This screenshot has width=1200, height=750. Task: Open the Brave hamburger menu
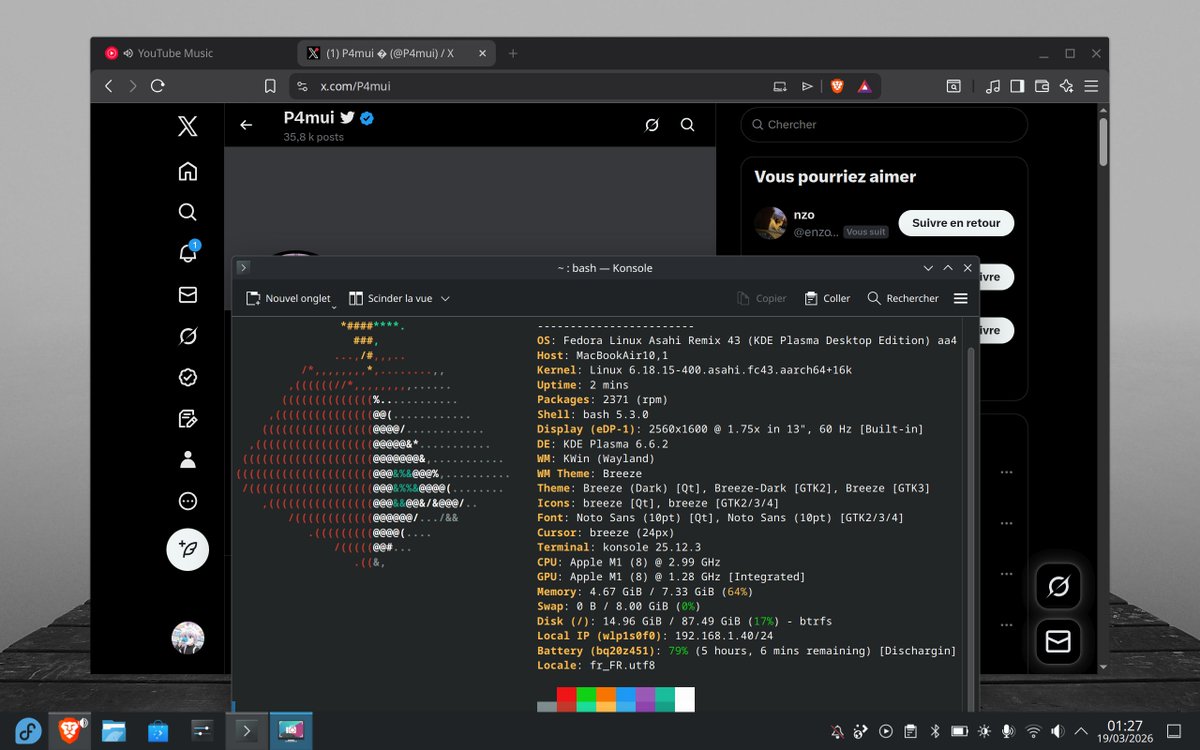1091,86
